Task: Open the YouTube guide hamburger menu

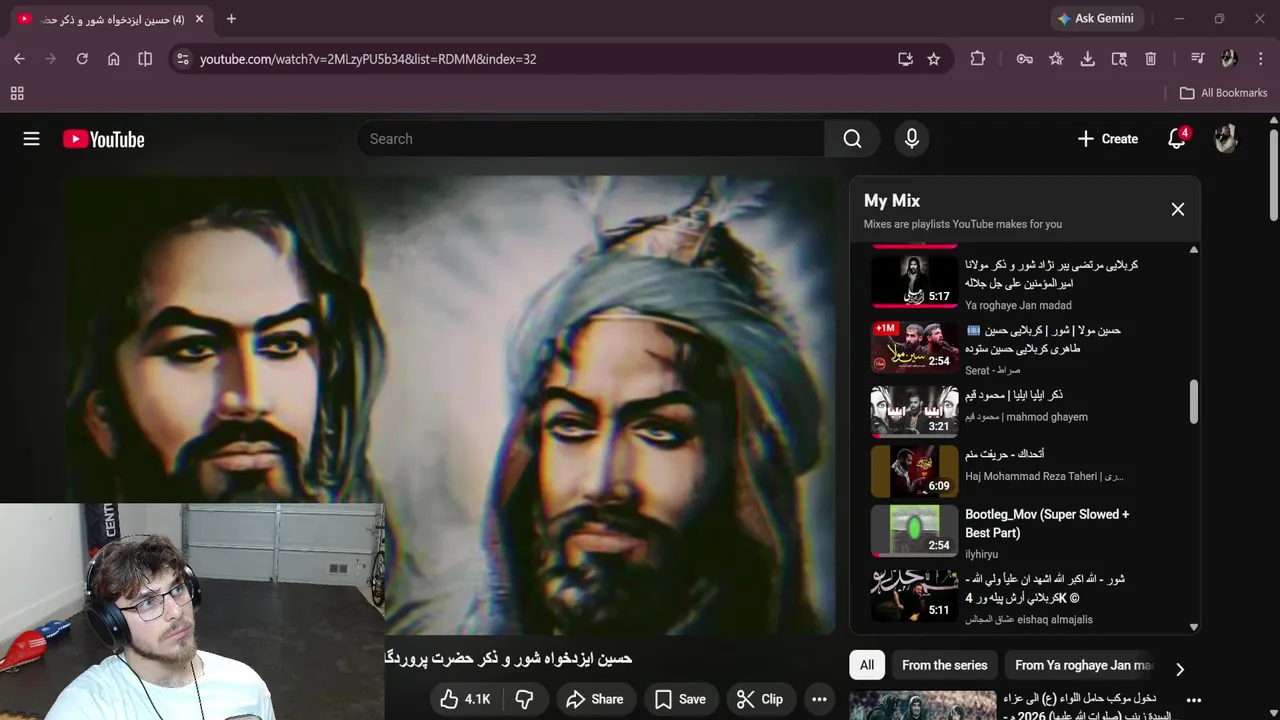Action: pos(31,139)
